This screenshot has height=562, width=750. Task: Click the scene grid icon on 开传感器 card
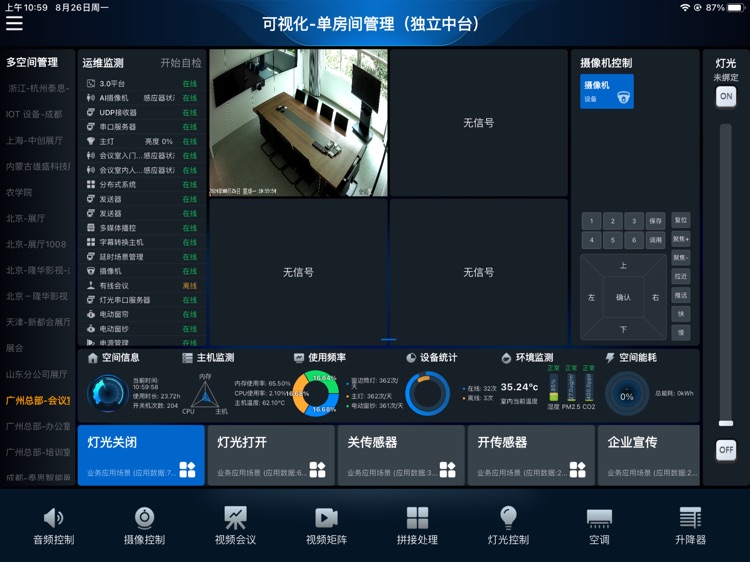click(x=577, y=470)
